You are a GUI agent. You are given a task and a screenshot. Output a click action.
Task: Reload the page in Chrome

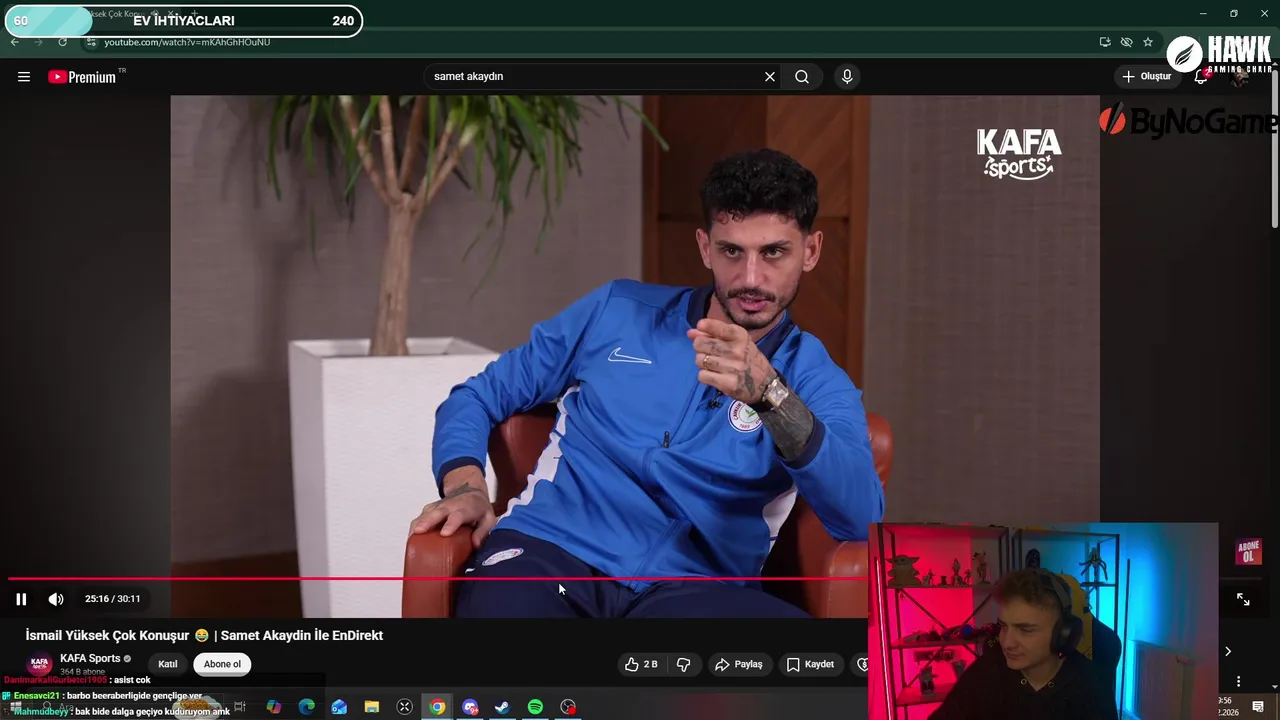coord(62,42)
